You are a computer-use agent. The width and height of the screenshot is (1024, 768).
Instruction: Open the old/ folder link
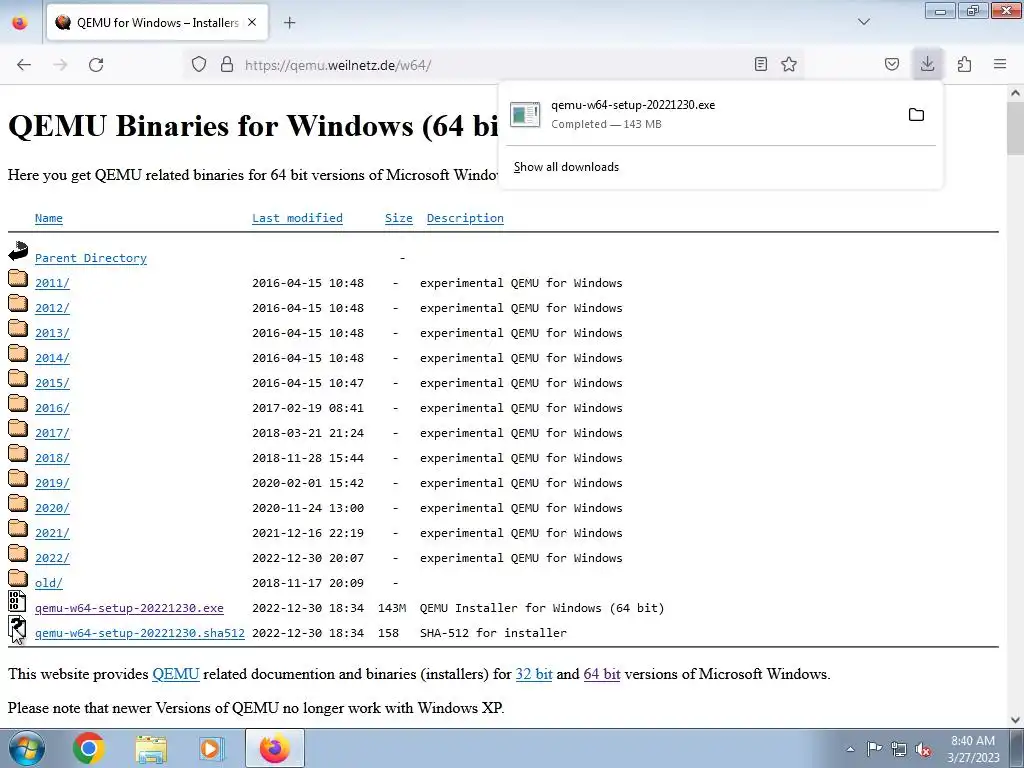point(49,583)
